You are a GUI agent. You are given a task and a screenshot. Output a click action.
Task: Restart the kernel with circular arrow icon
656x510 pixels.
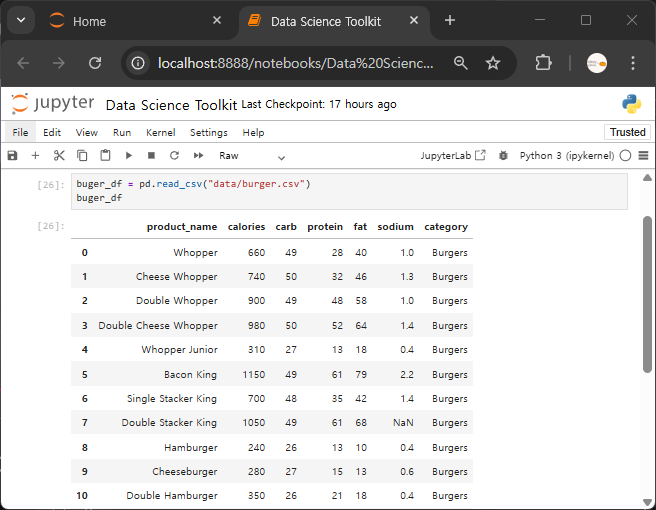(174, 156)
